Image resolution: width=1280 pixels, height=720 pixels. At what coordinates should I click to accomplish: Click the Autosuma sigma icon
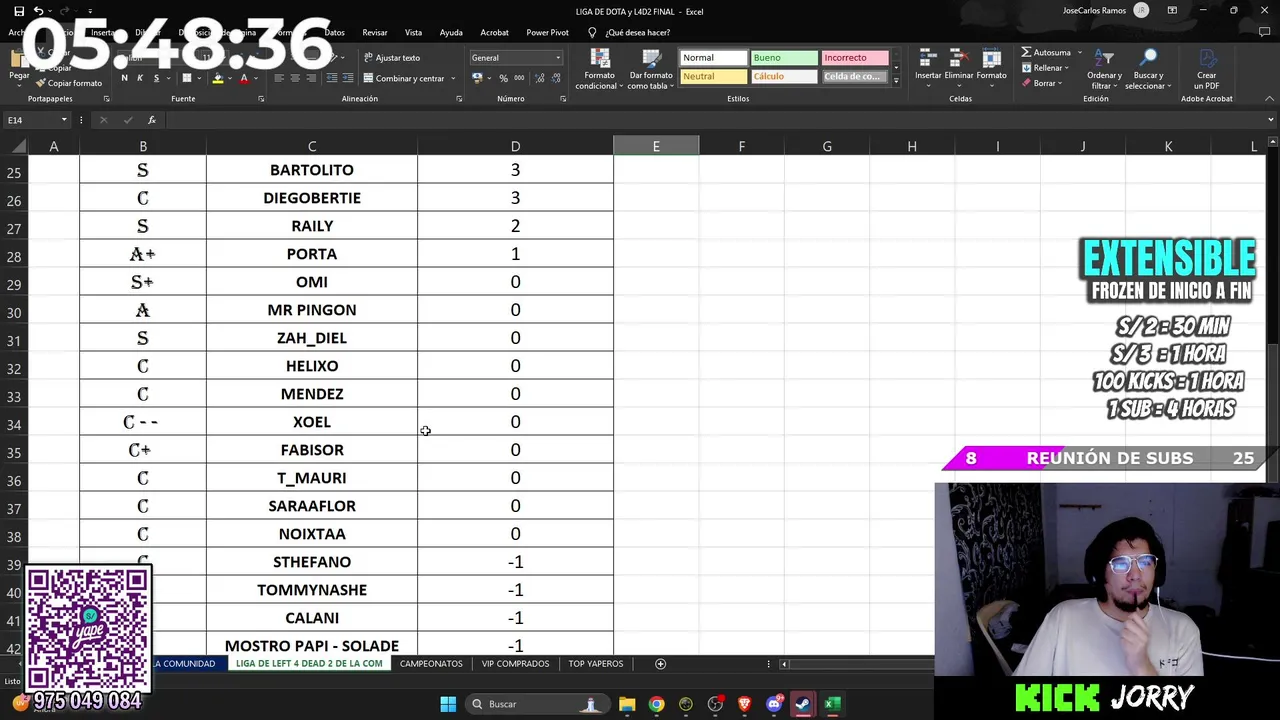point(1027,52)
